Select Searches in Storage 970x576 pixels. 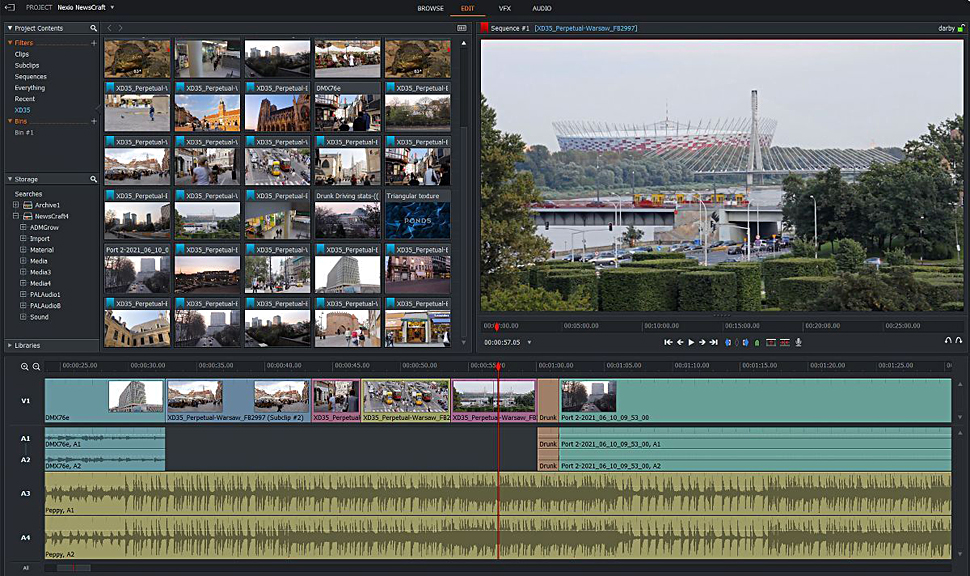[x=28, y=194]
